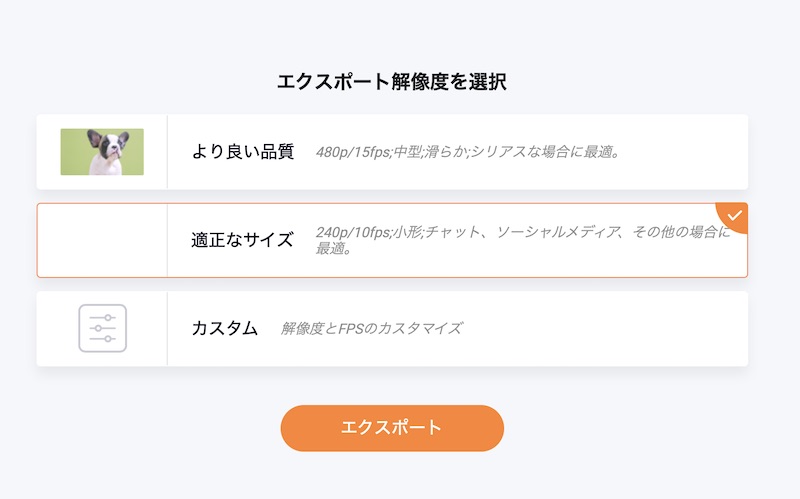800x499 pixels.
Task: Click the custom sliders settings icon
Action: pos(103,328)
